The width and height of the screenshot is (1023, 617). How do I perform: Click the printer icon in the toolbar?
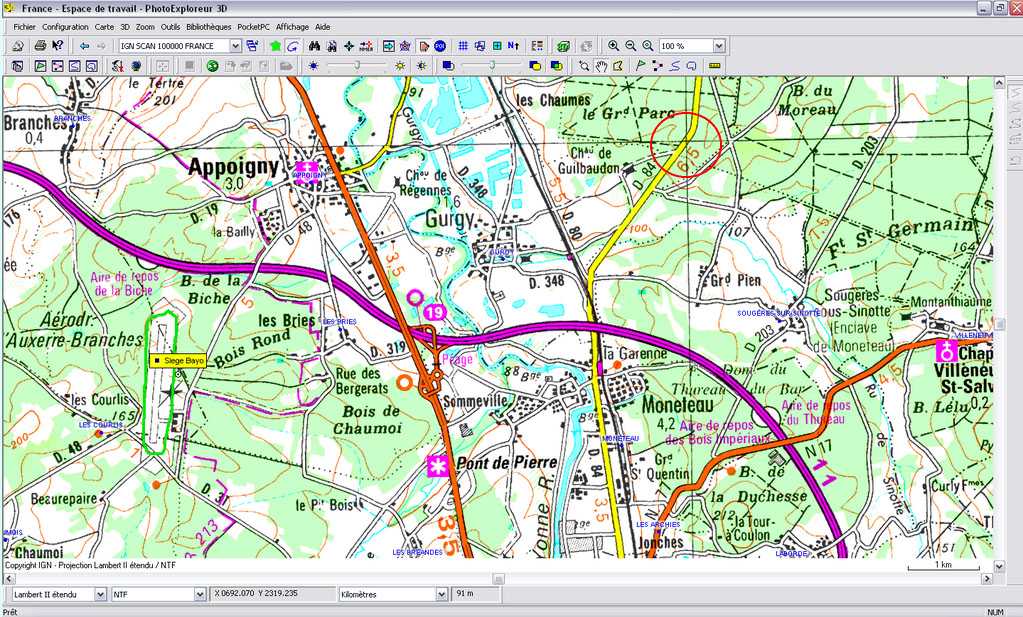40,46
